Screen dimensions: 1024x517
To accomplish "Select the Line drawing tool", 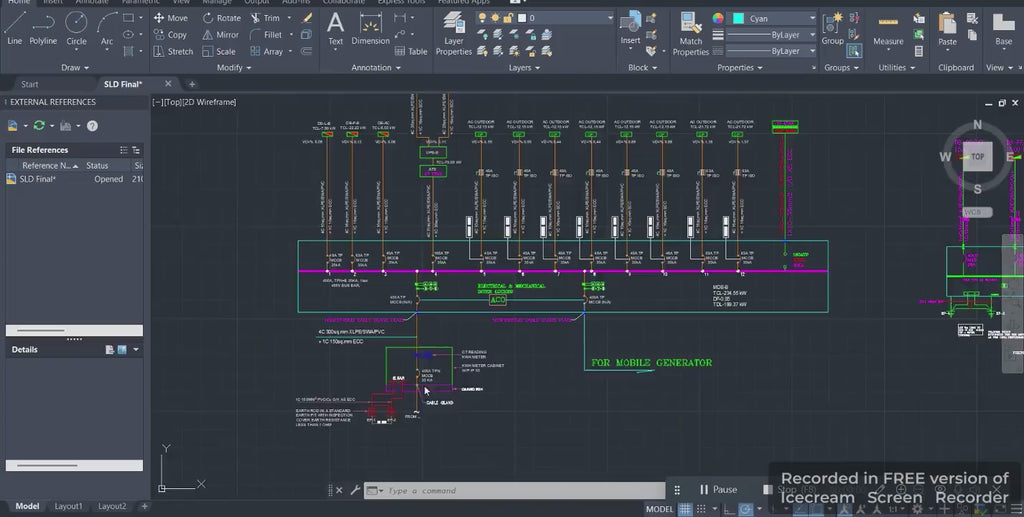I will (14, 27).
